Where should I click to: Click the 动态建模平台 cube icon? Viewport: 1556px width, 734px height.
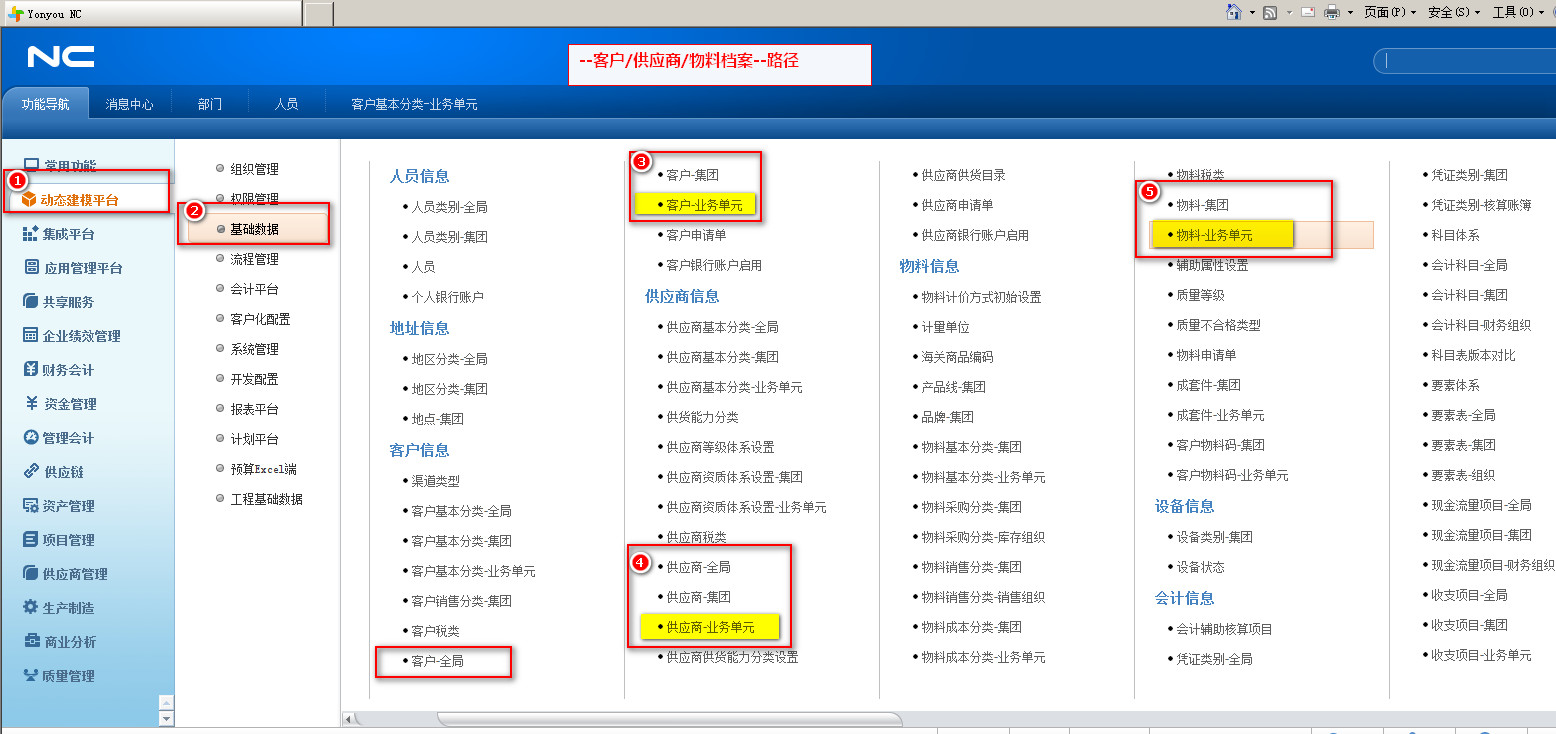(28, 200)
